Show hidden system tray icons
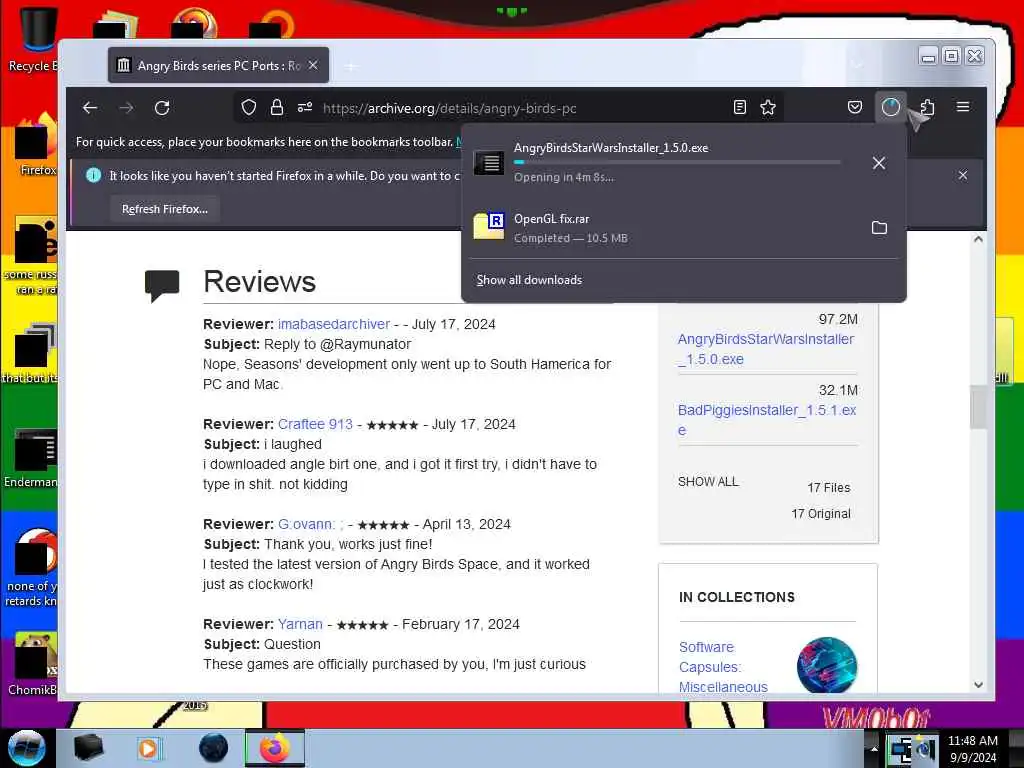Screen dimensions: 1024x768 pos(874,748)
